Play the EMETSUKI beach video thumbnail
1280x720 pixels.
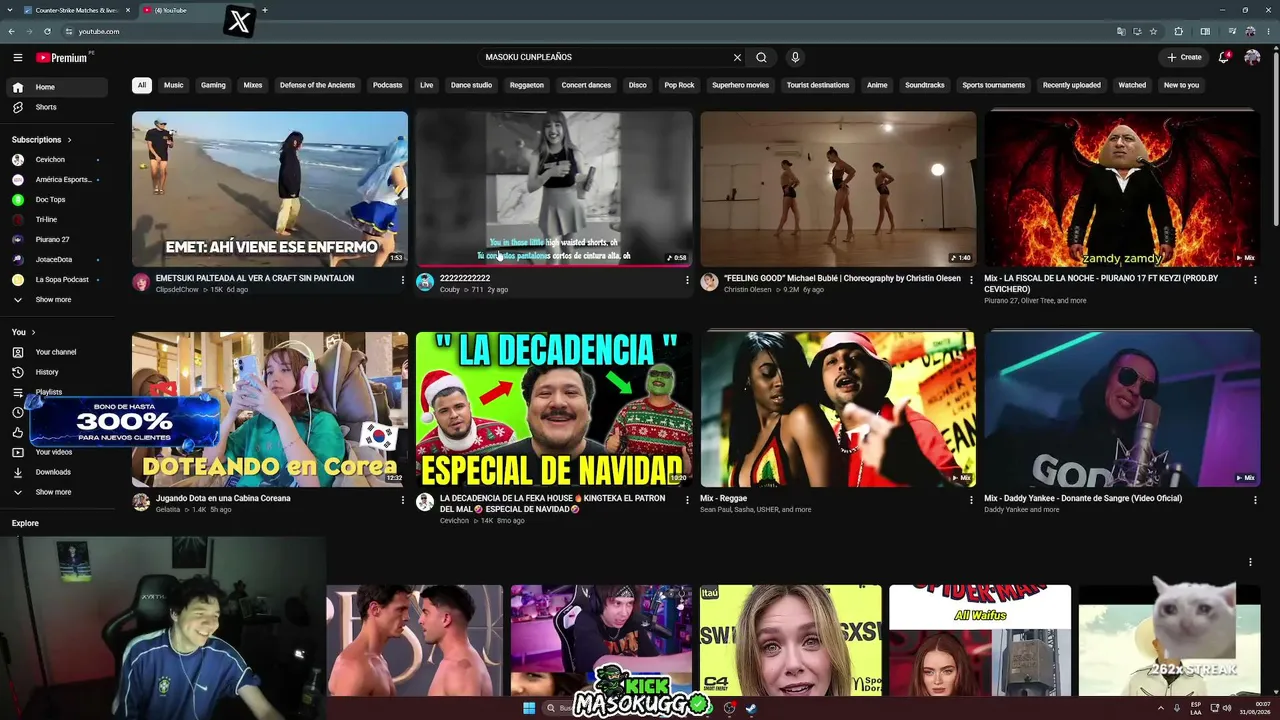[270, 188]
